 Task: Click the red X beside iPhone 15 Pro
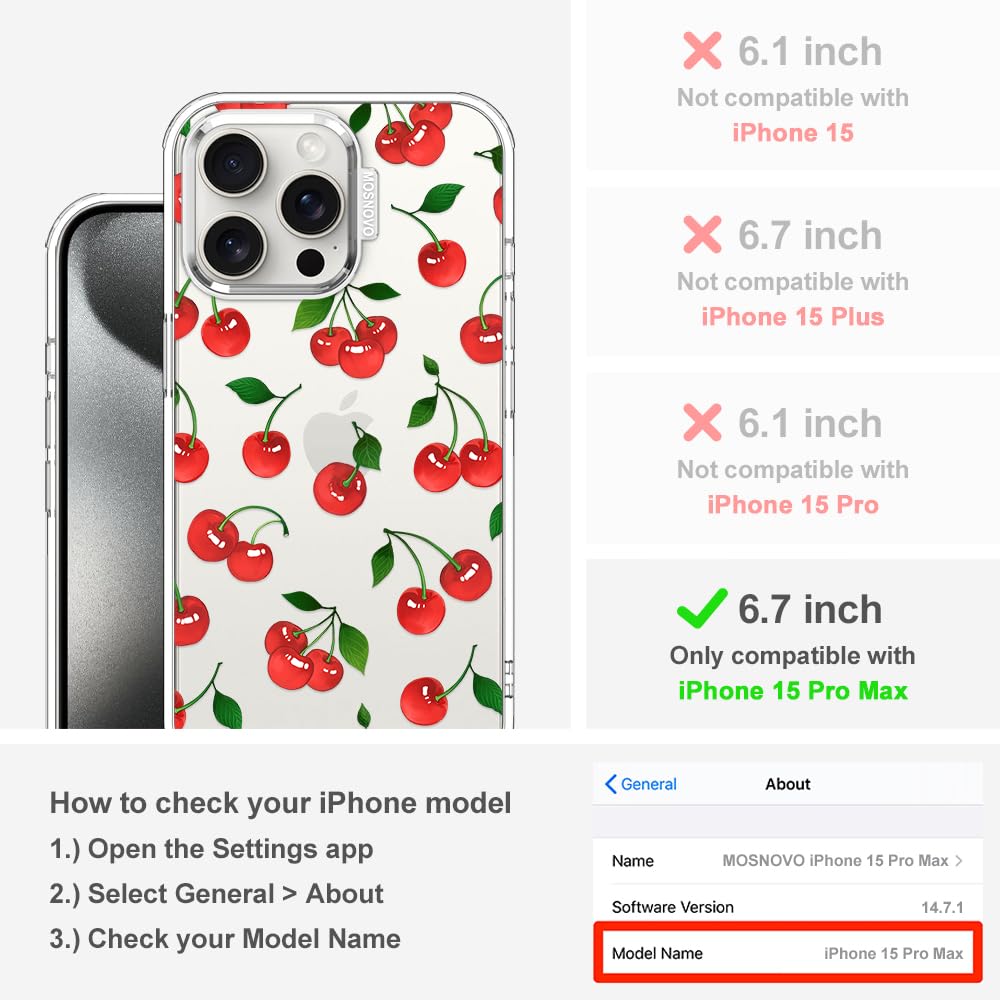click(702, 422)
